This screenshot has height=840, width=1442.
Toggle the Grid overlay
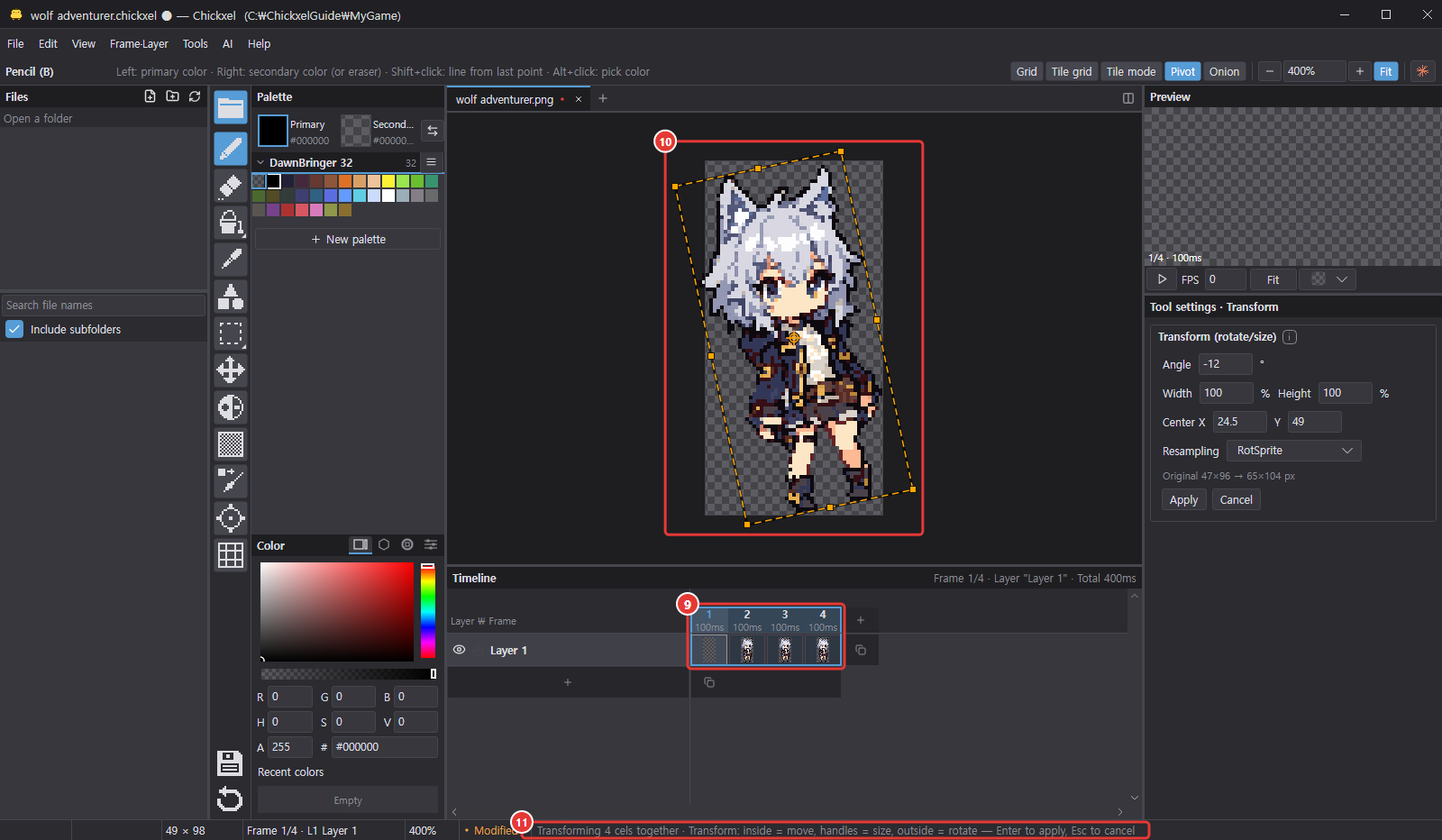point(1027,71)
